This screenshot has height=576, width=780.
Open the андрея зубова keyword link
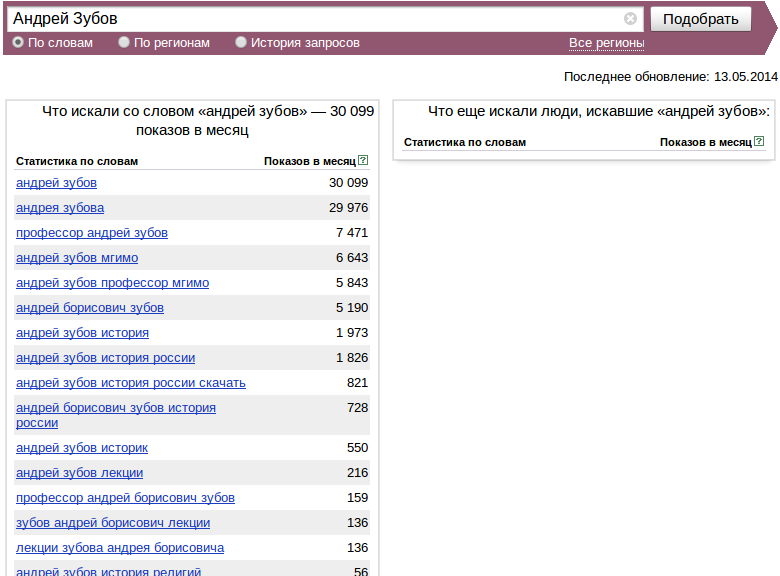pyautogui.click(x=60, y=207)
